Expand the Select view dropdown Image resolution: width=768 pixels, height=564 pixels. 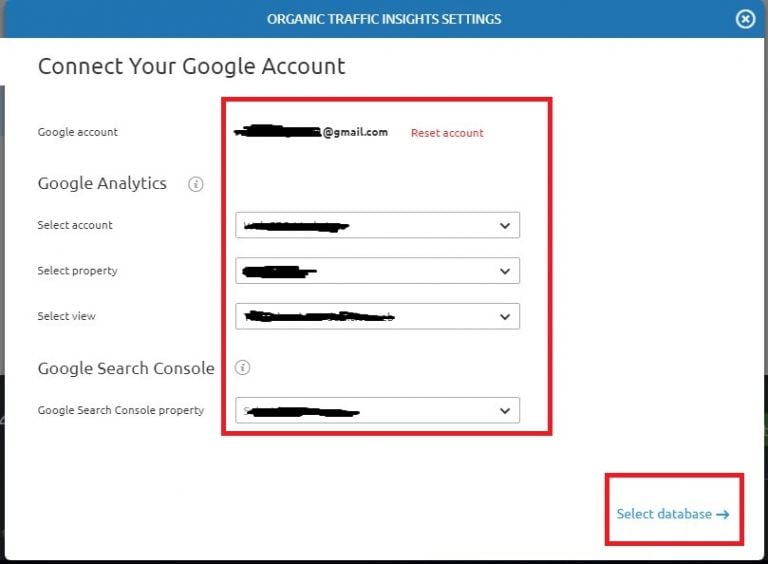pos(377,316)
